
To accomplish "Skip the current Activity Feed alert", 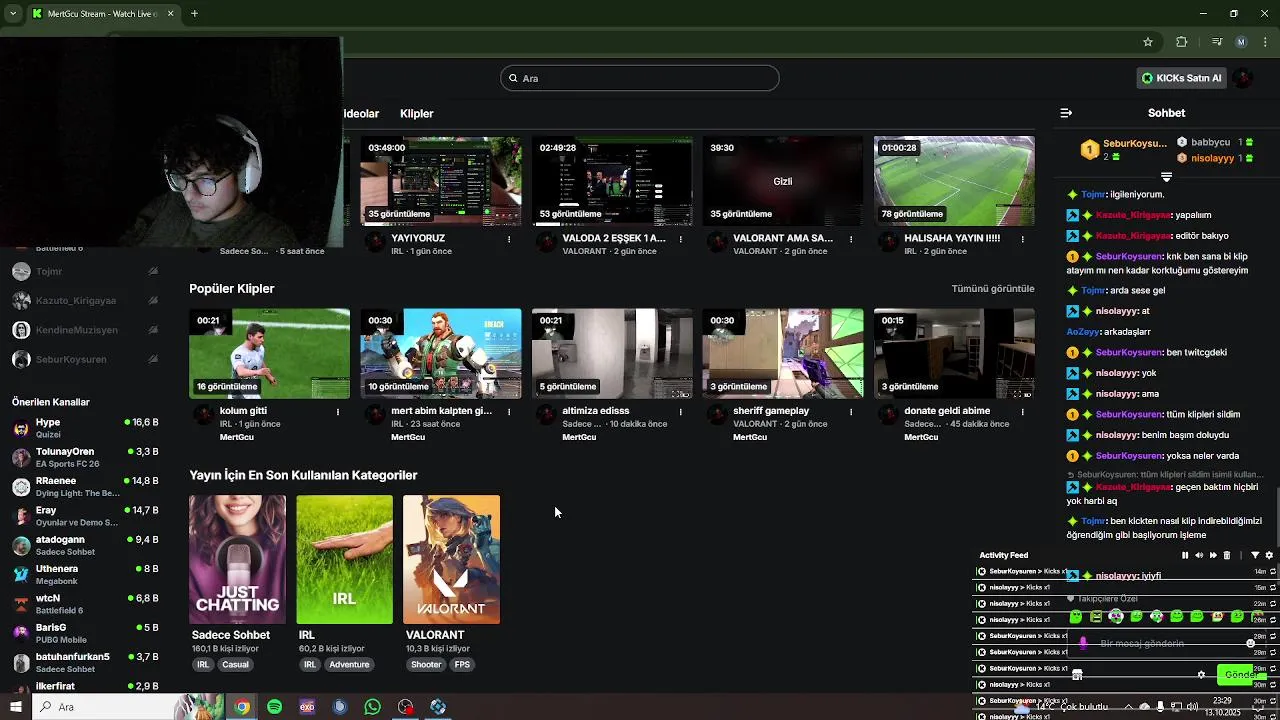I will pos(1213,555).
